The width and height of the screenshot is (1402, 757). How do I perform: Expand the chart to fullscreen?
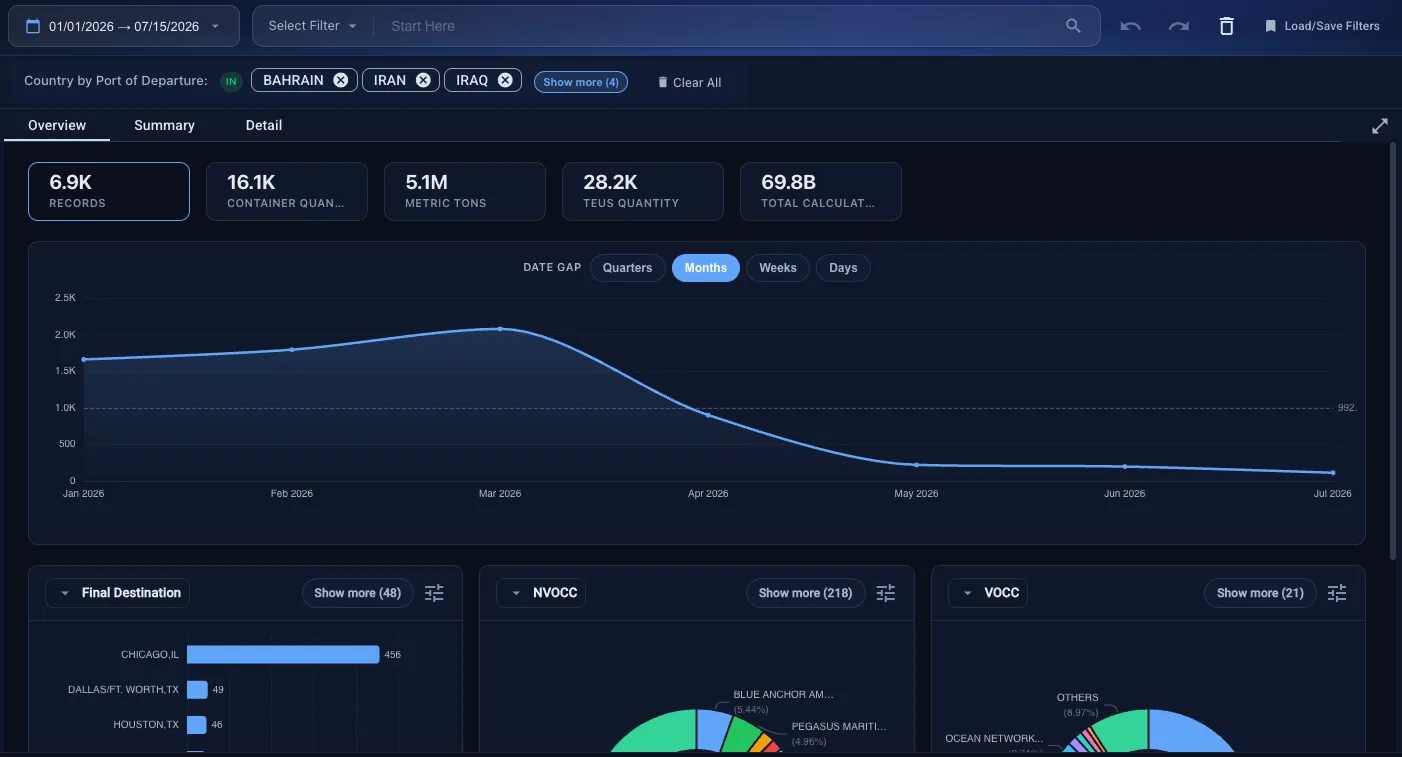click(1380, 126)
